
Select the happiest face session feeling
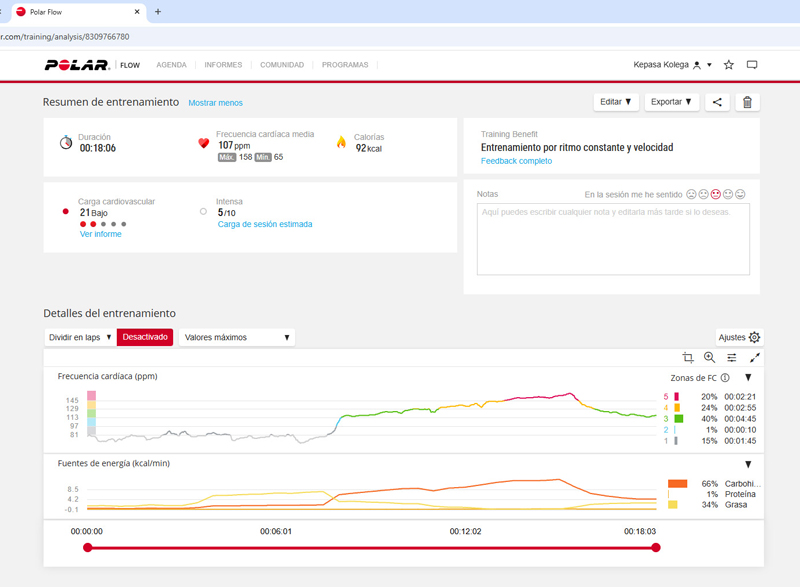pyautogui.click(x=740, y=194)
